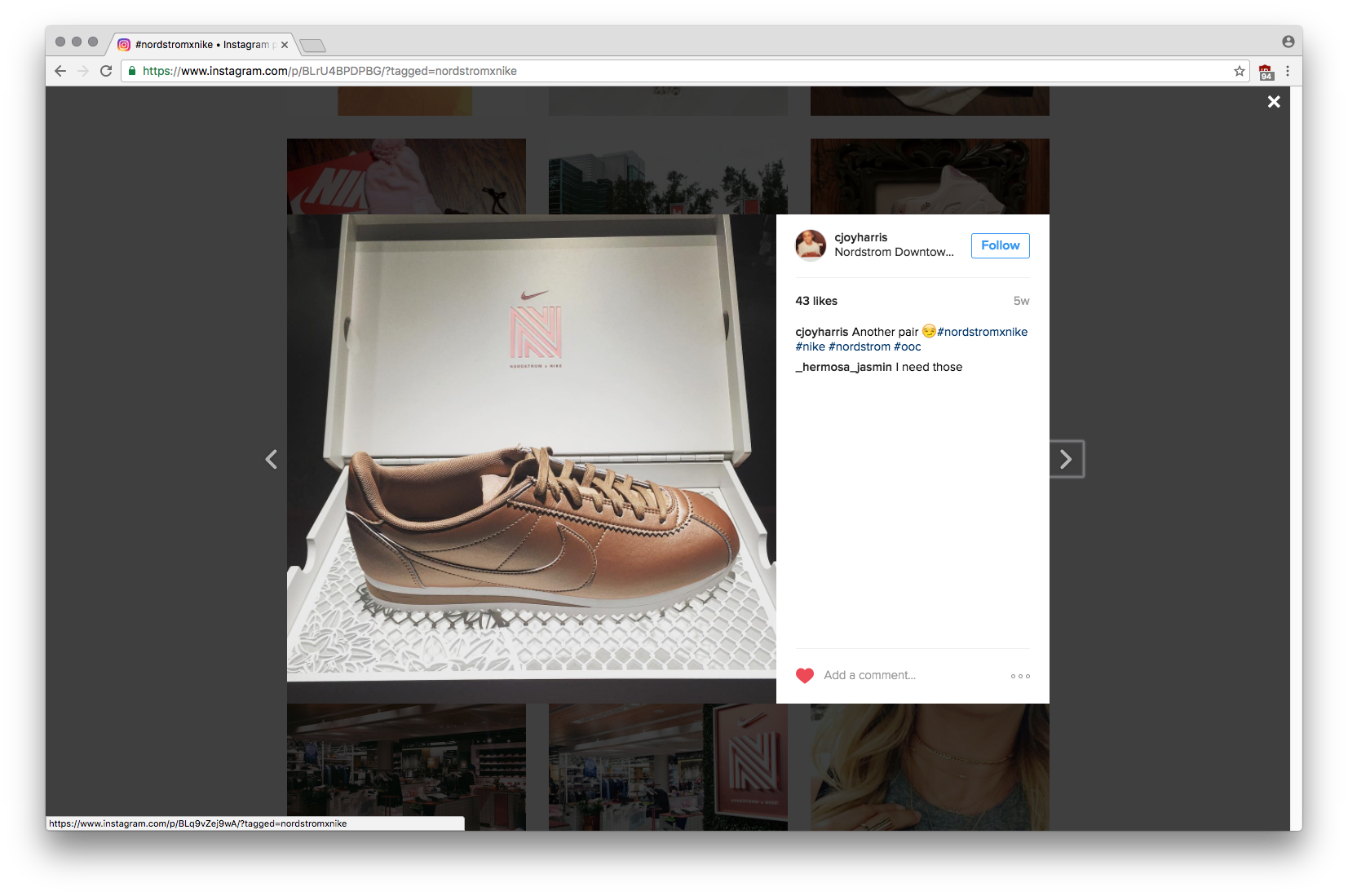Image resolution: width=1348 pixels, height=896 pixels.
Task: Bookmark the page with the star icon
Action: pyautogui.click(x=1239, y=71)
